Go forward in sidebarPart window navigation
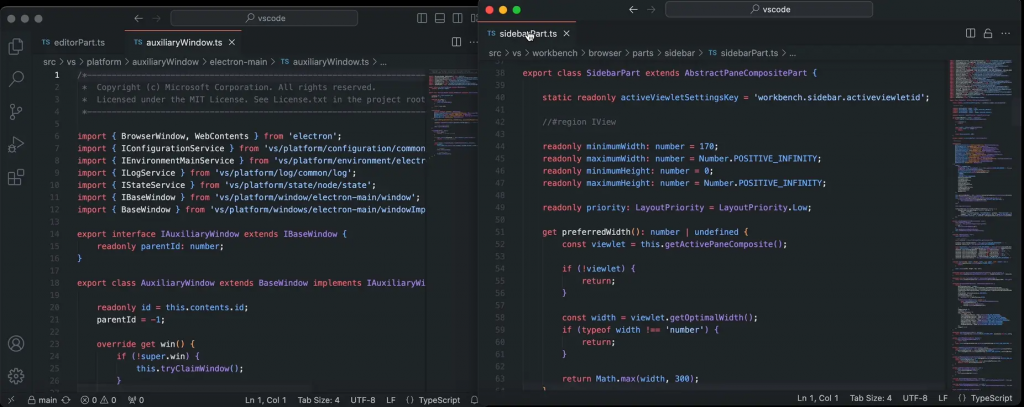1024x407 pixels. [651, 9]
